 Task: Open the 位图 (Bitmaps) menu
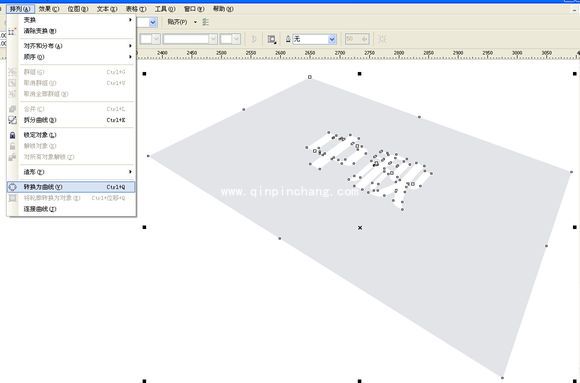pyautogui.click(x=78, y=9)
